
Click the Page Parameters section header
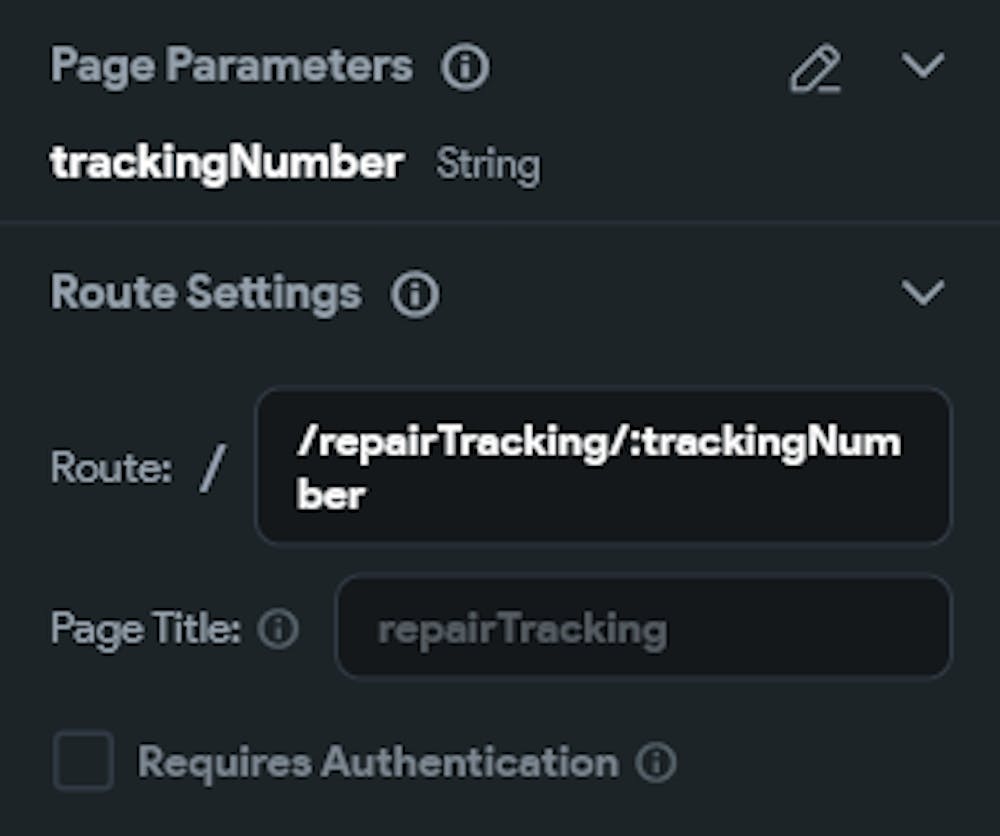[x=231, y=67]
